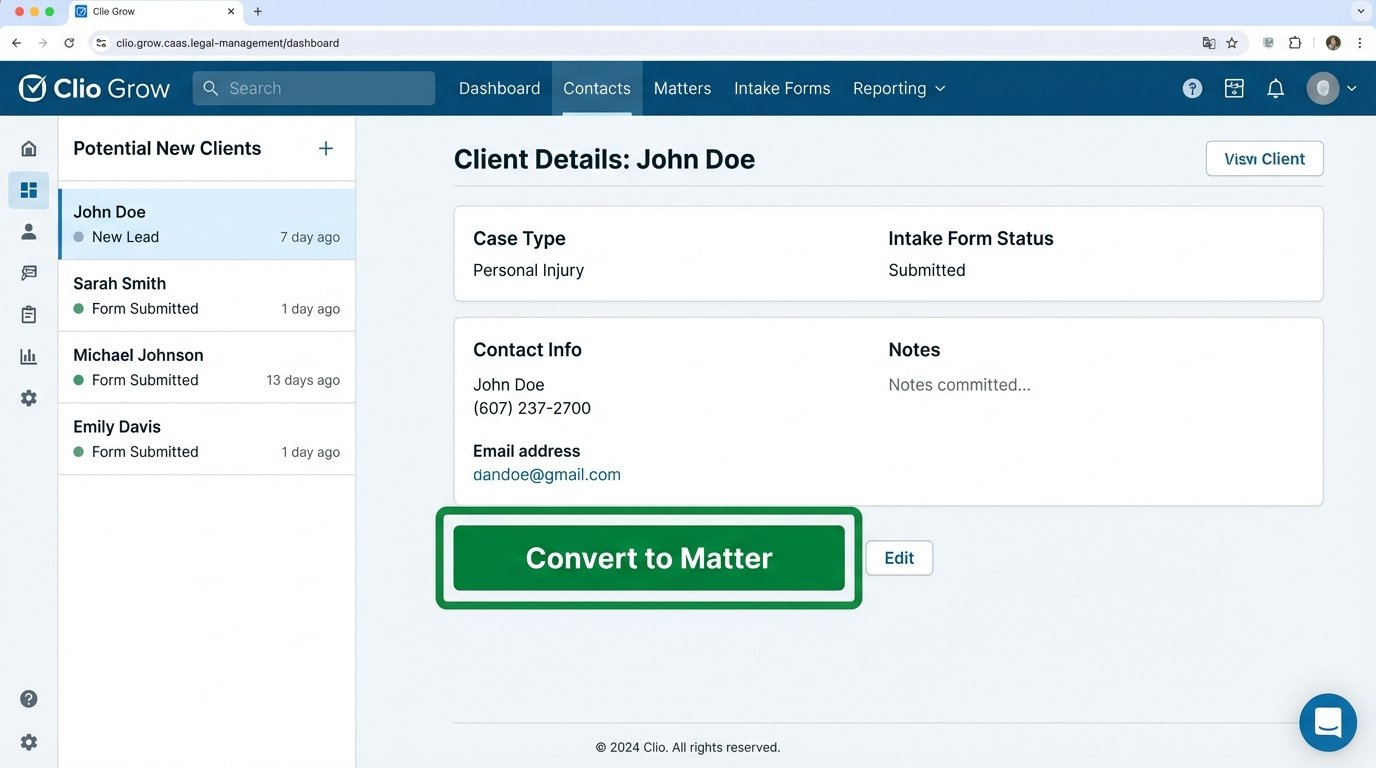Go to the Intake Forms menu item
Image resolution: width=1376 pixels, height=768 pixels.
pos(781,88)
